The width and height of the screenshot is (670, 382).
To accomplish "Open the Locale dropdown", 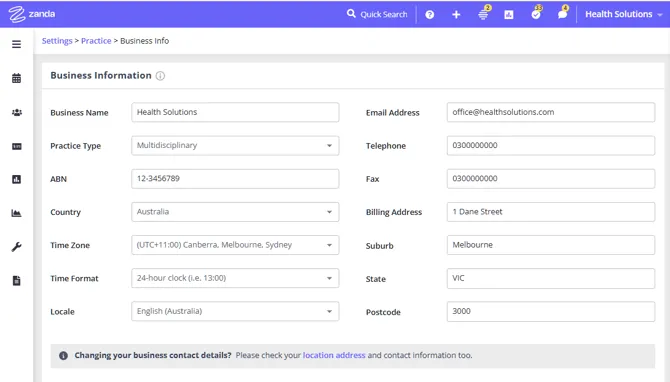I will 235,311.
